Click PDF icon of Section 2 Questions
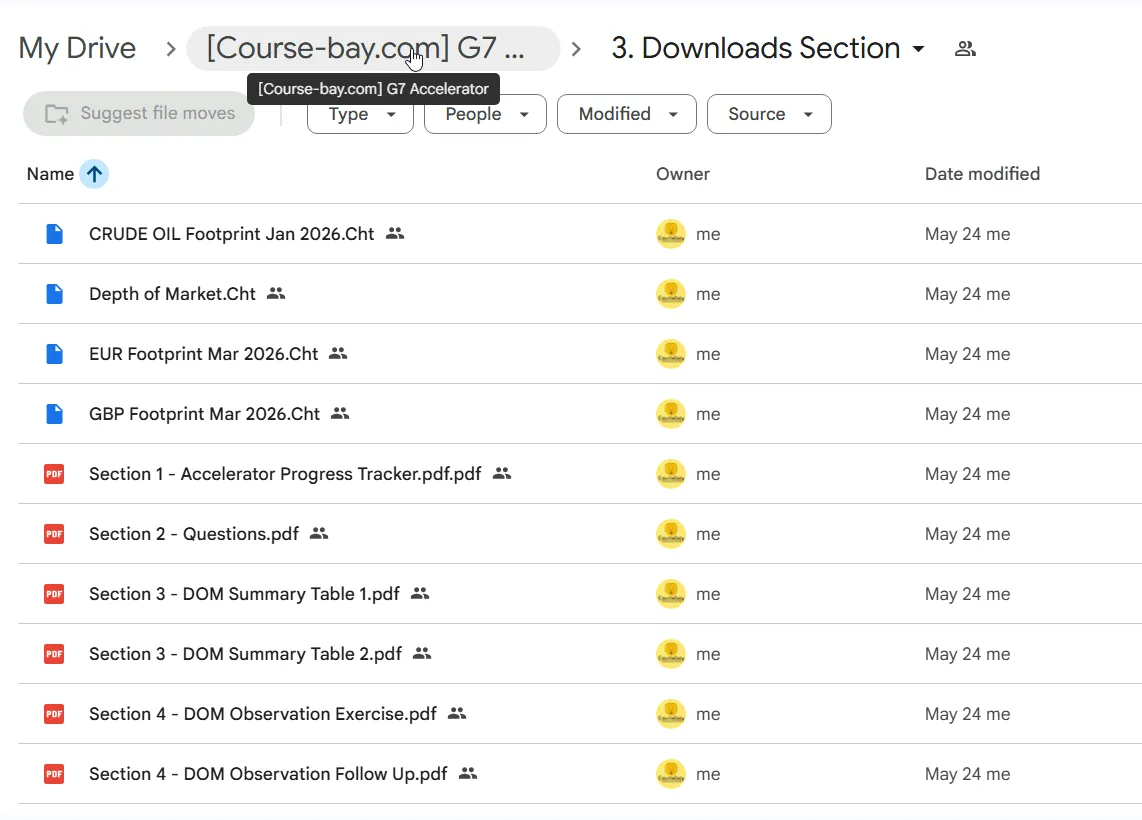Viewport: 1142px width, 820px height. (54, 534)
